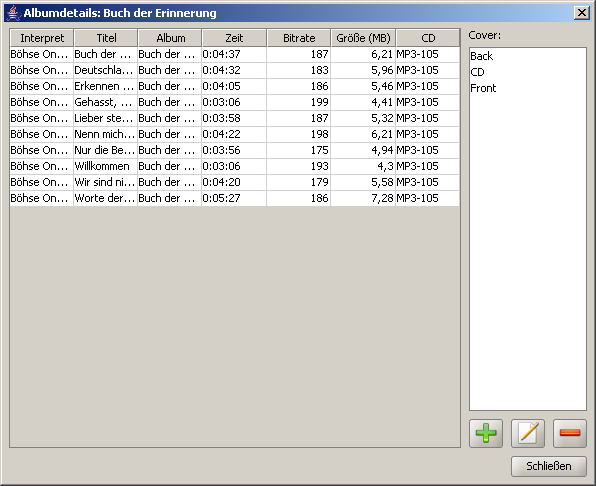Click the Java icon in the title bar
Image resolution: width=596 pixels, height=486 pixels.
coord(14,13)
